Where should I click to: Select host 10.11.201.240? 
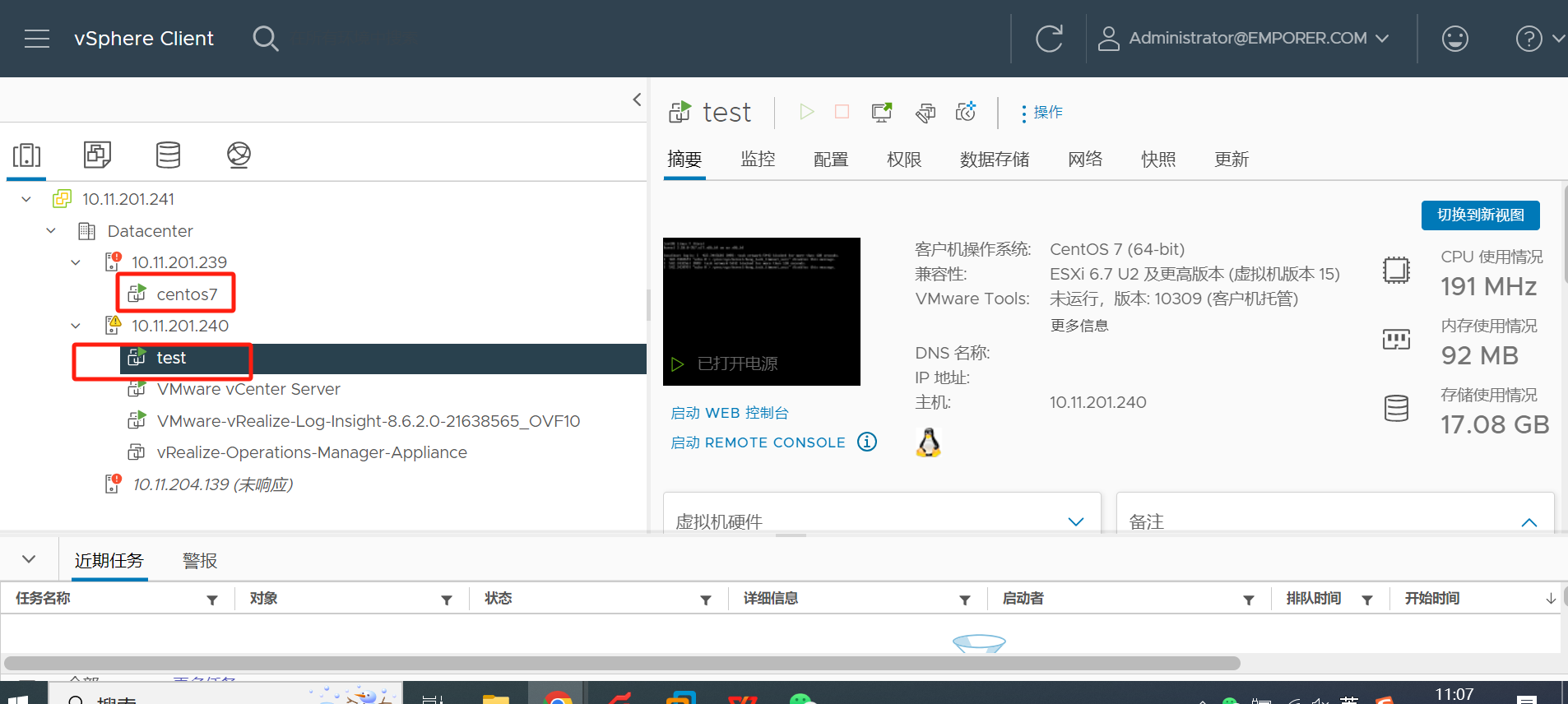click(180, 326)
